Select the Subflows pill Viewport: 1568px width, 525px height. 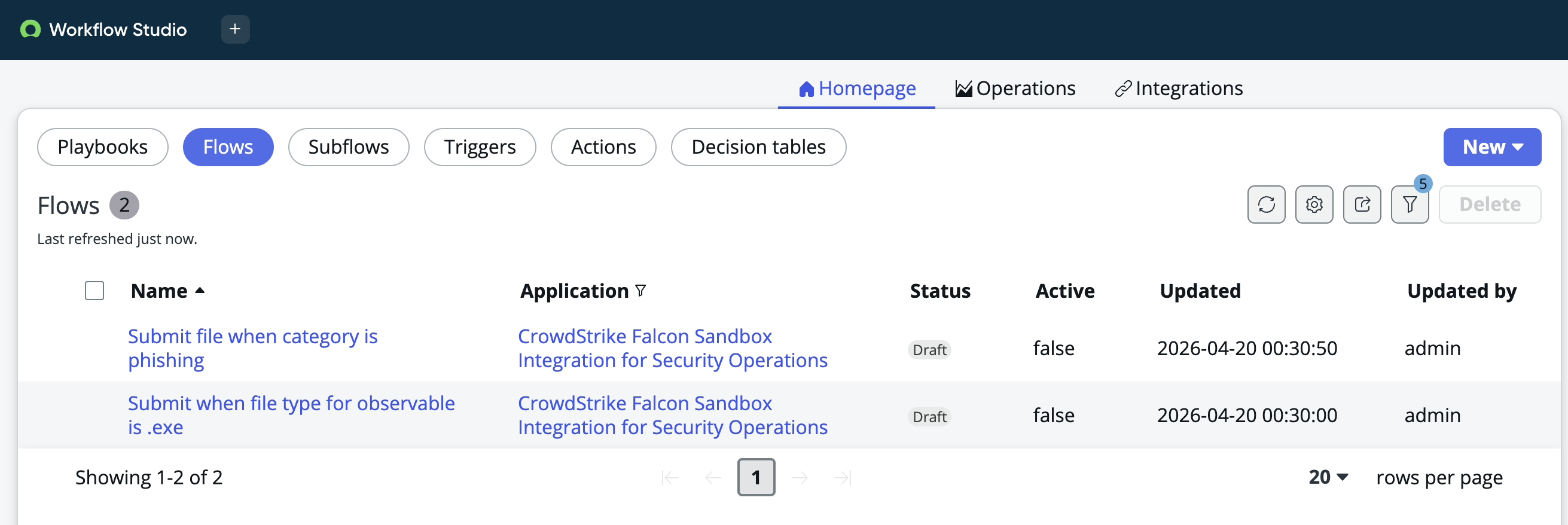click(349, 147)
